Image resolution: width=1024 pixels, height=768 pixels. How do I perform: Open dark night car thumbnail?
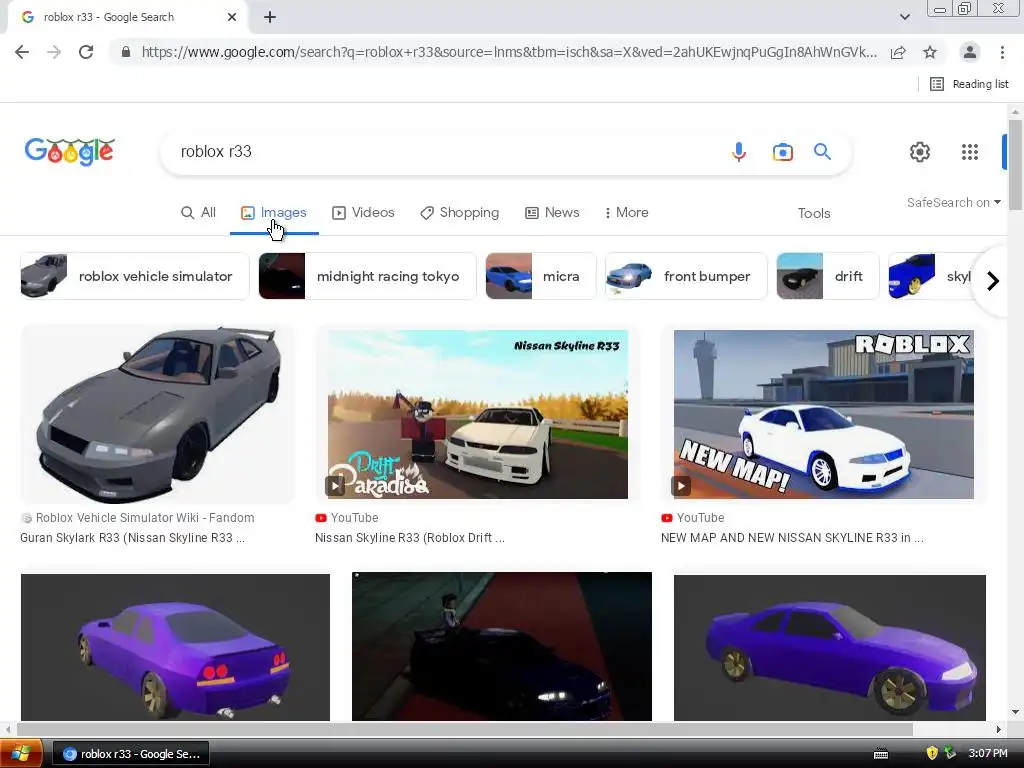tap(502, 647)
